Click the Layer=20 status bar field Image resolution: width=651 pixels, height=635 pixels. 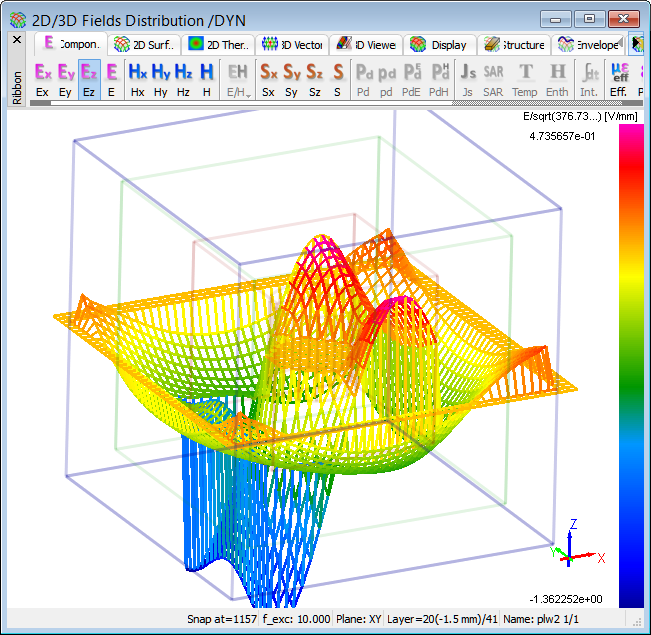tap(441, 619)
